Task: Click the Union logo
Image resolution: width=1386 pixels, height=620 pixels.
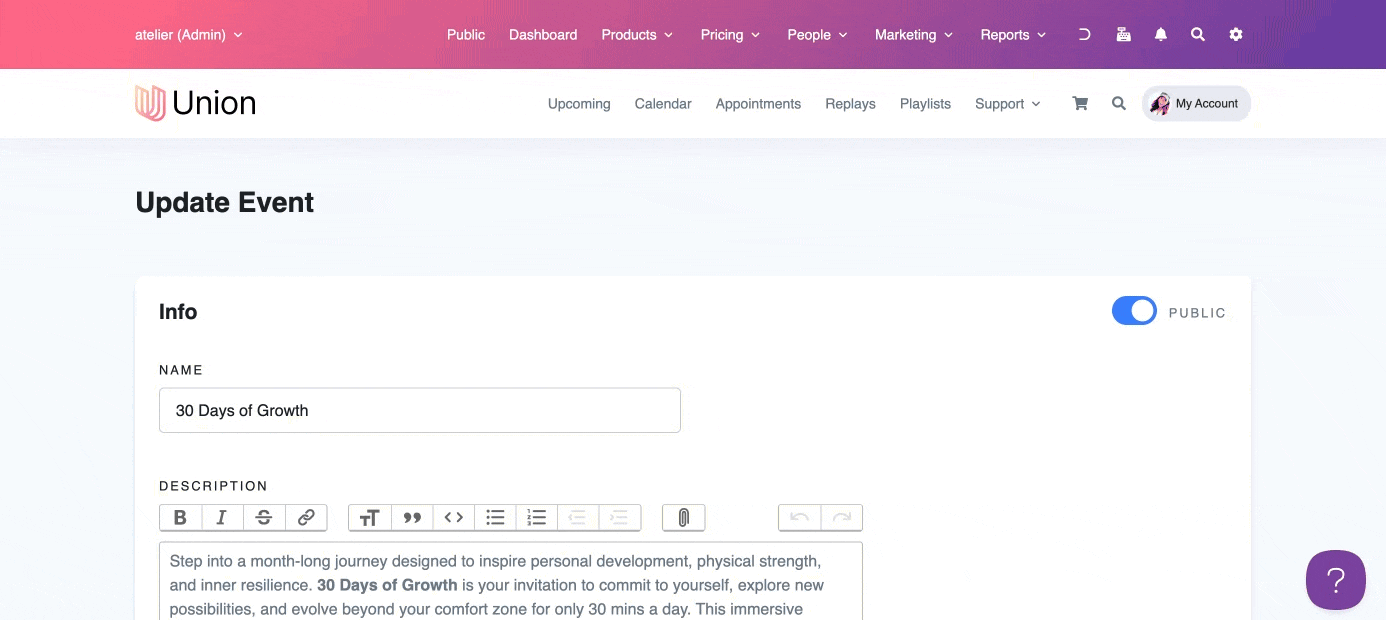Action: [x=196, y=103]
